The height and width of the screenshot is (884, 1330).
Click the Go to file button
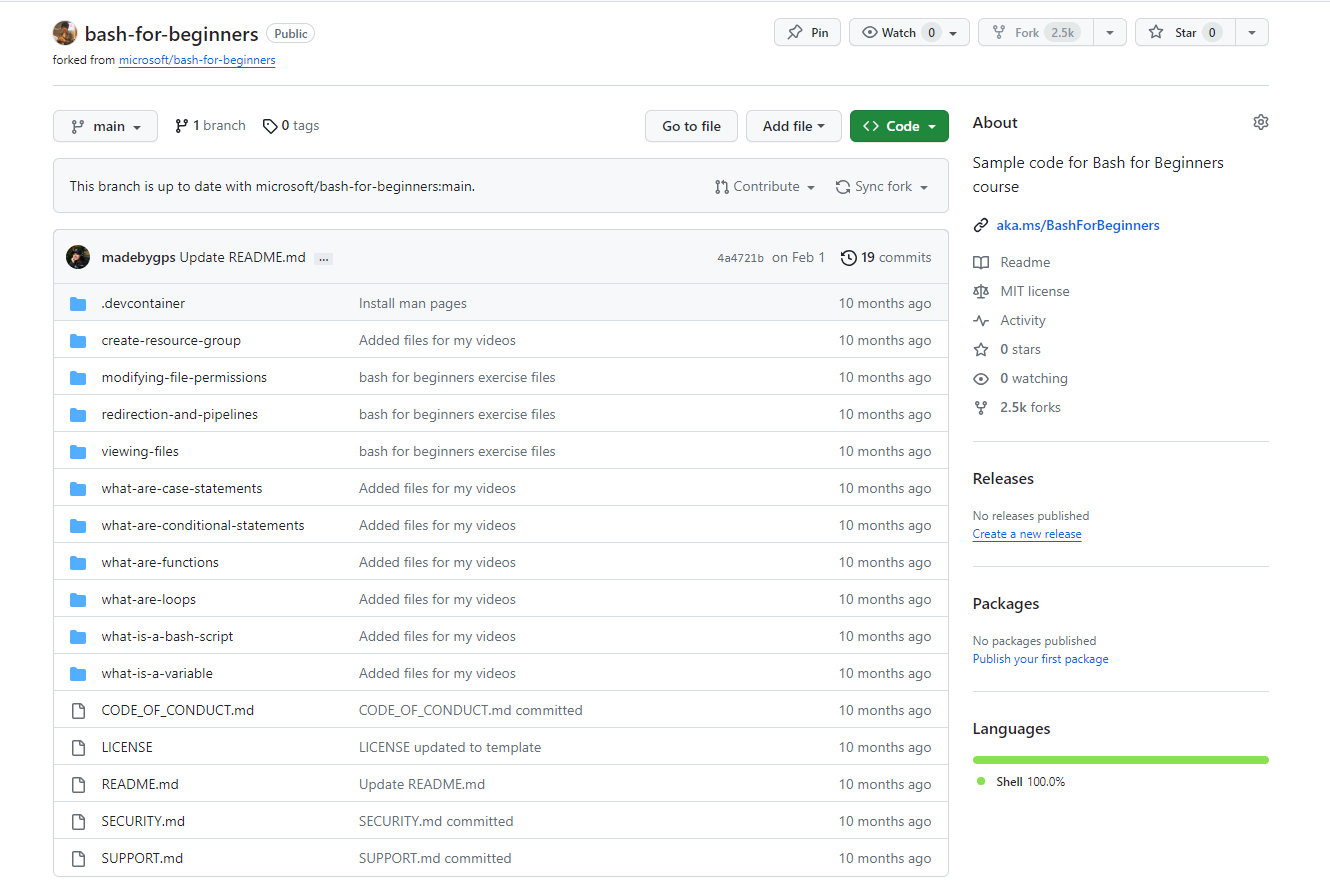click(x=691, y=126)
